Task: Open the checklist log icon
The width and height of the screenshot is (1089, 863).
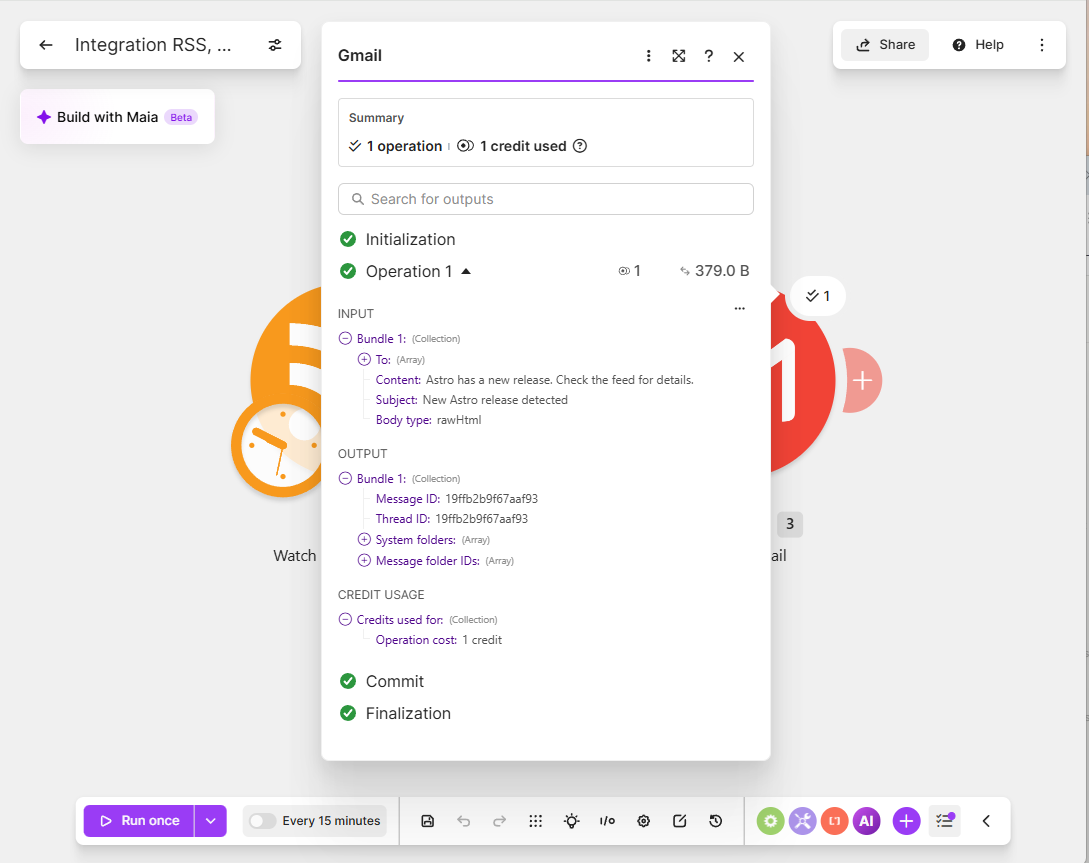Action: (x=945, y=821)
